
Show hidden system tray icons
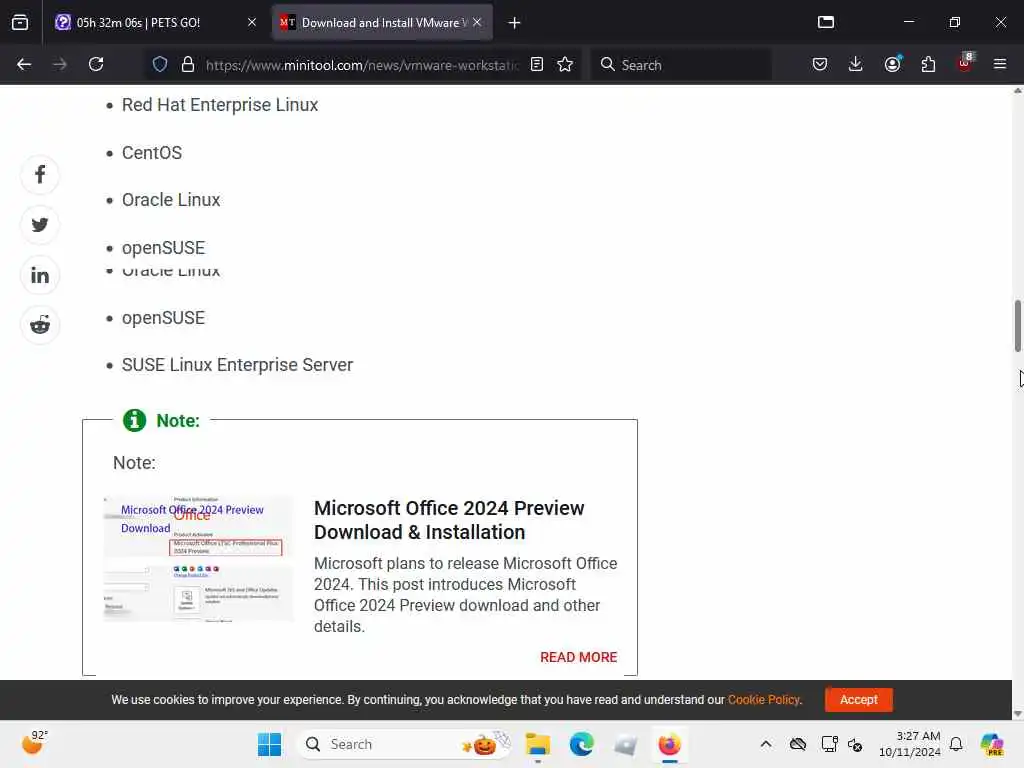point(766,744)
